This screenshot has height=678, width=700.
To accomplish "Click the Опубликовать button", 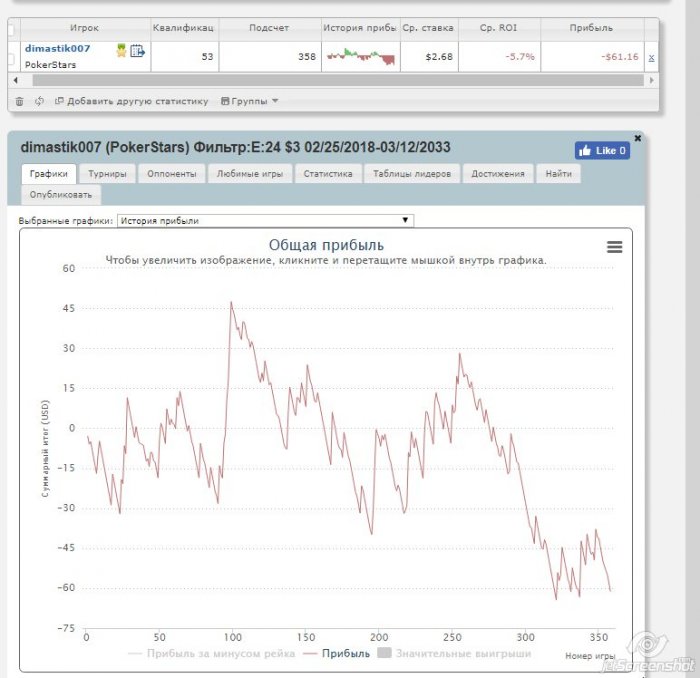I will (60, 194).
